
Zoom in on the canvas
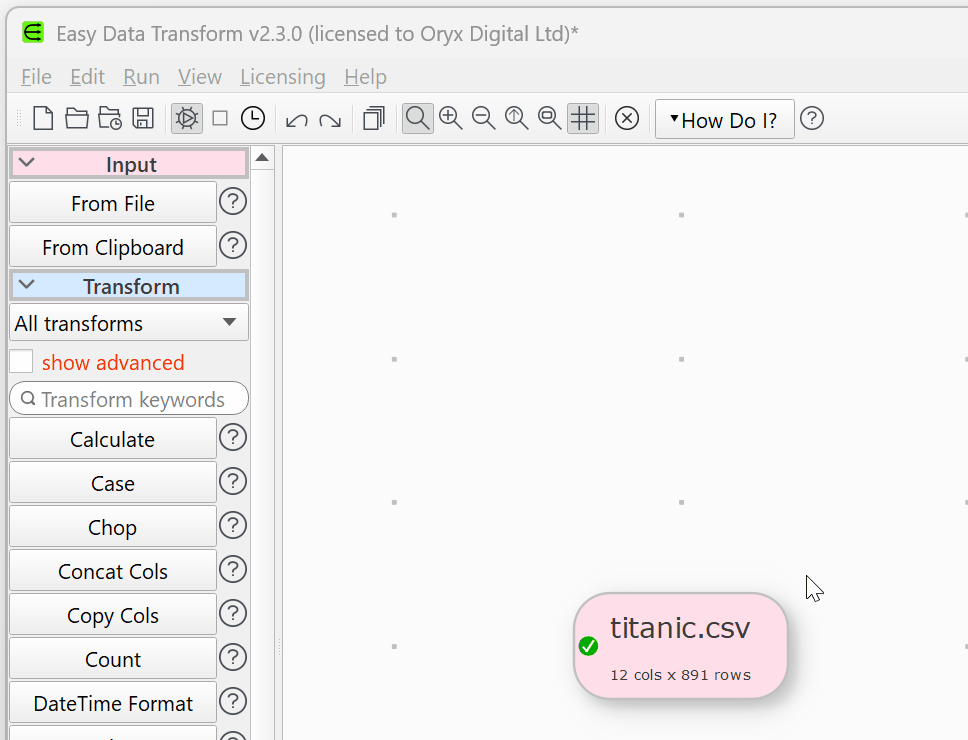451,119
